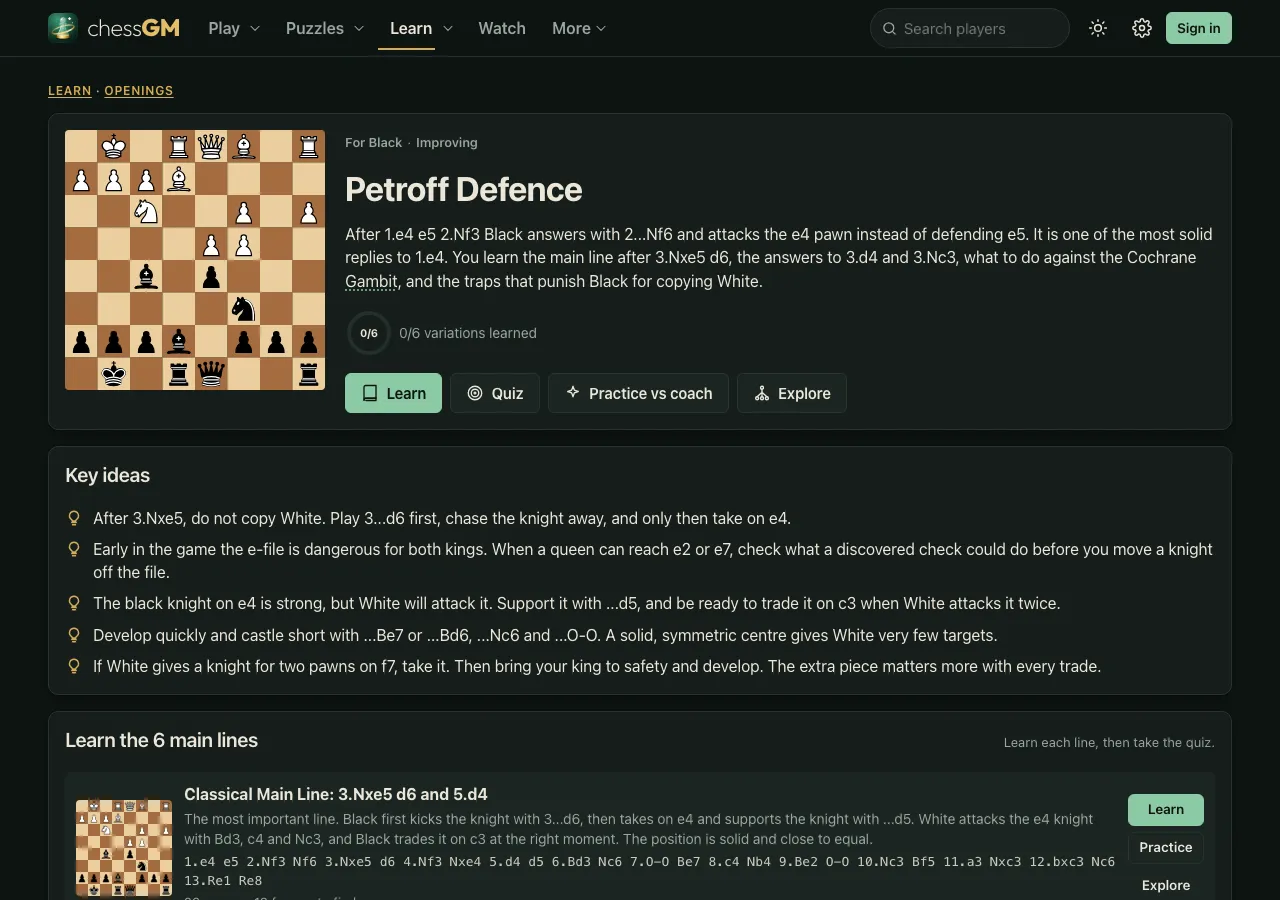The width and height of the screenshot is (1280, 900).
Task: Click lightbulb beside 'If White gives a knight' idea
Action: [73, 666]
